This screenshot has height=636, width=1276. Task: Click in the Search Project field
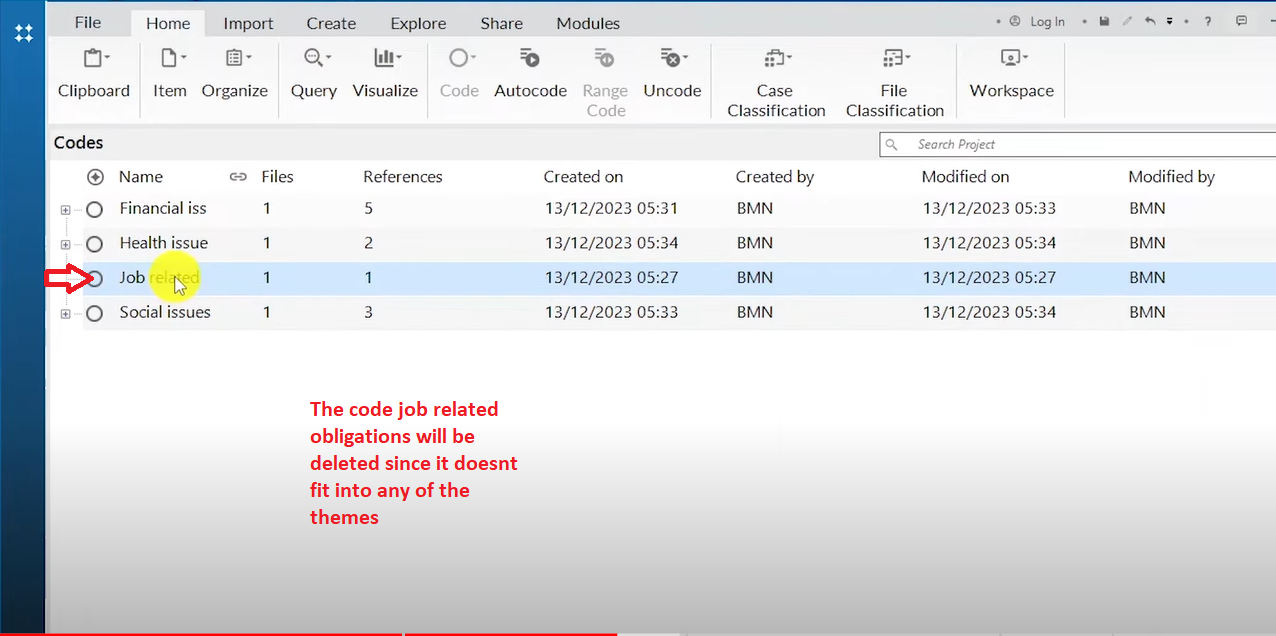pos(1078,145)
